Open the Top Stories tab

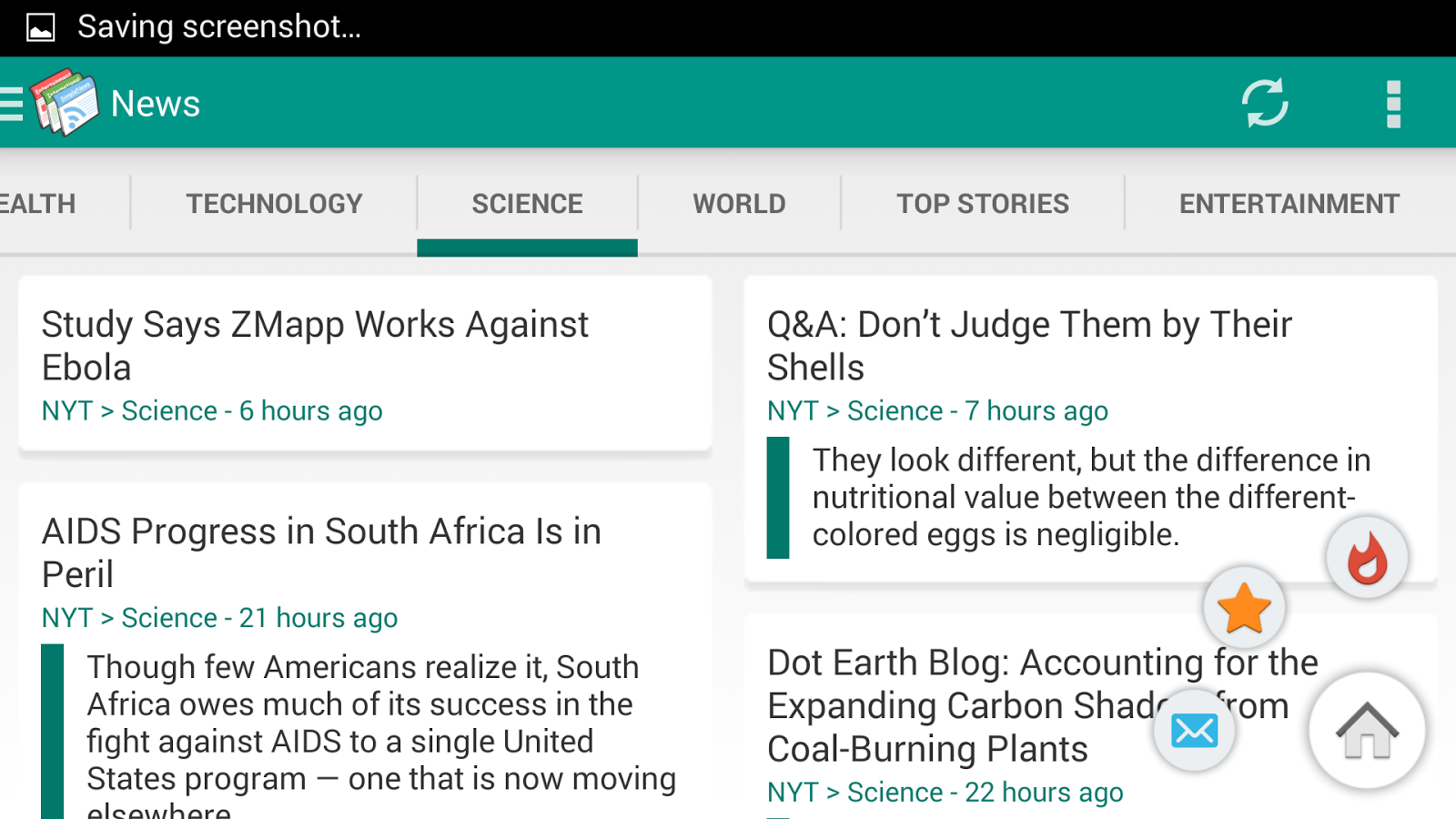(x=983, y=204)
